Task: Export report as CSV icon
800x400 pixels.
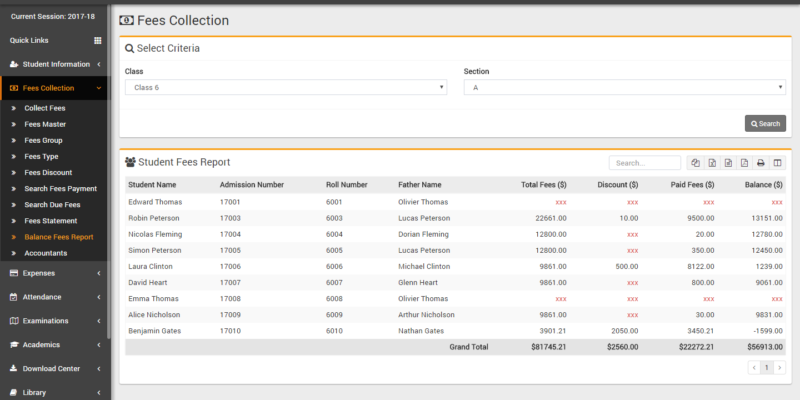Action: pos(728,163)
